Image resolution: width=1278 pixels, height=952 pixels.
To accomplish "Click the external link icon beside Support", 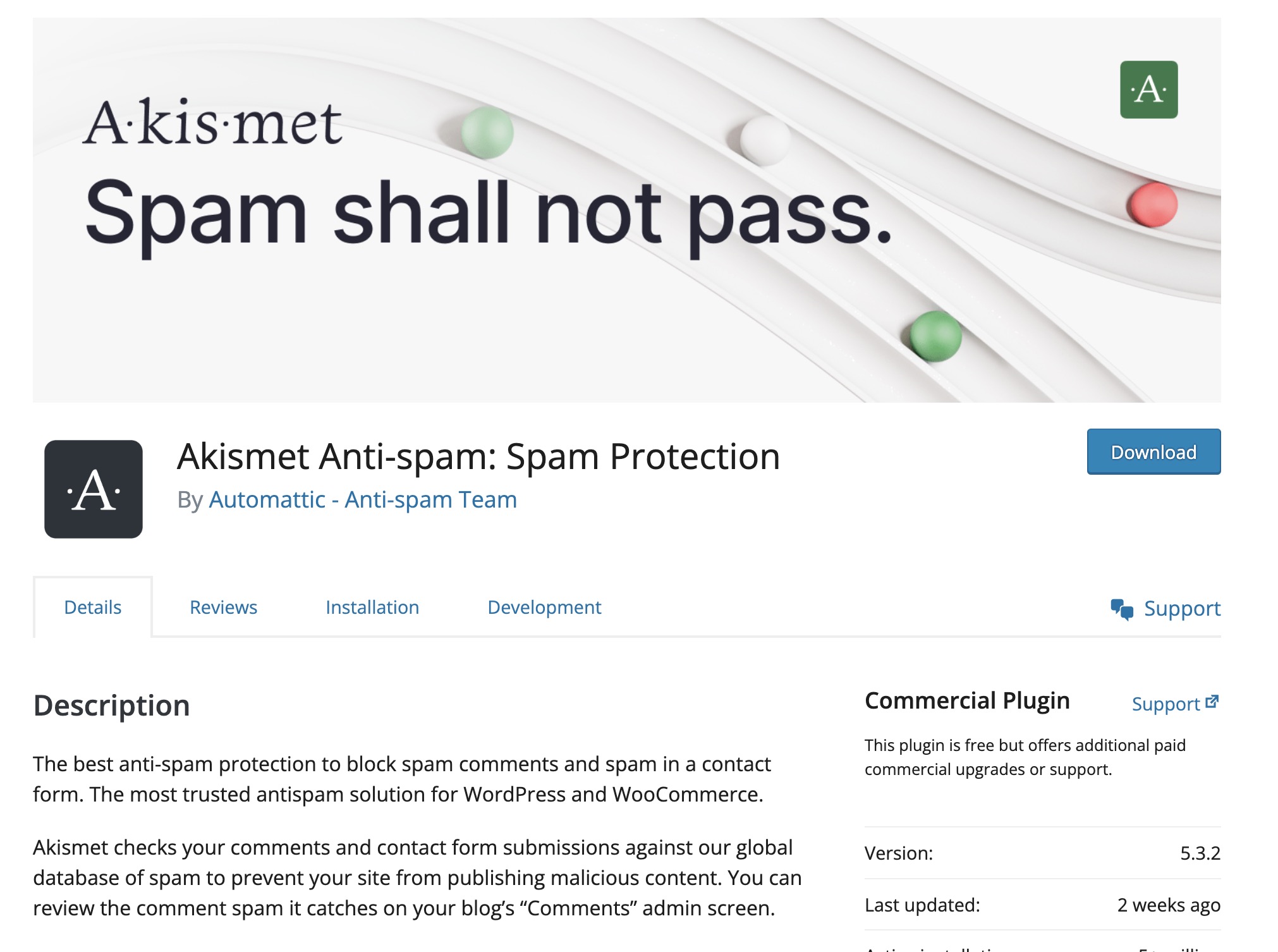I will pos(1212,702).
